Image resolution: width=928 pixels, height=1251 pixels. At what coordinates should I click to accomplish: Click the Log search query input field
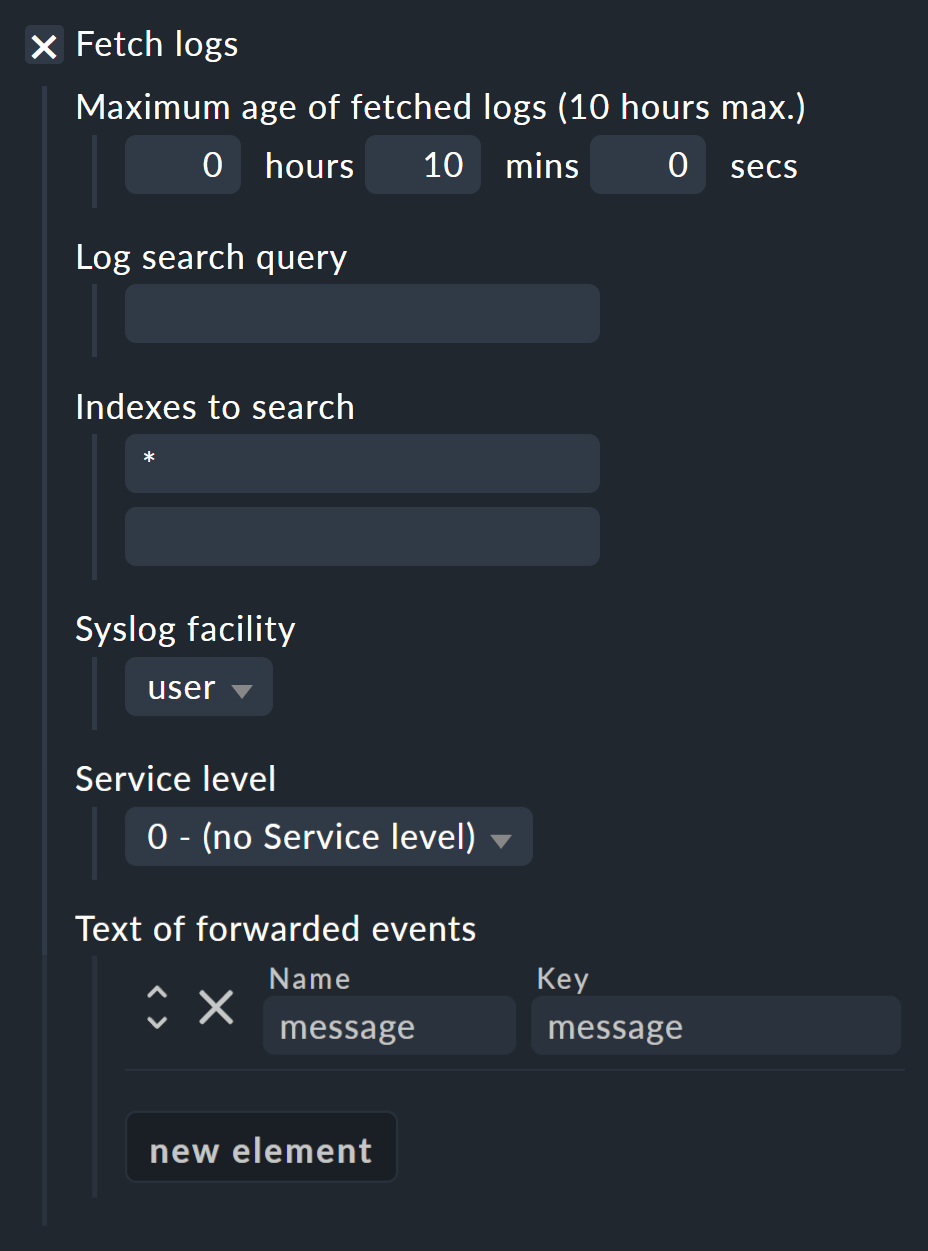361,313
